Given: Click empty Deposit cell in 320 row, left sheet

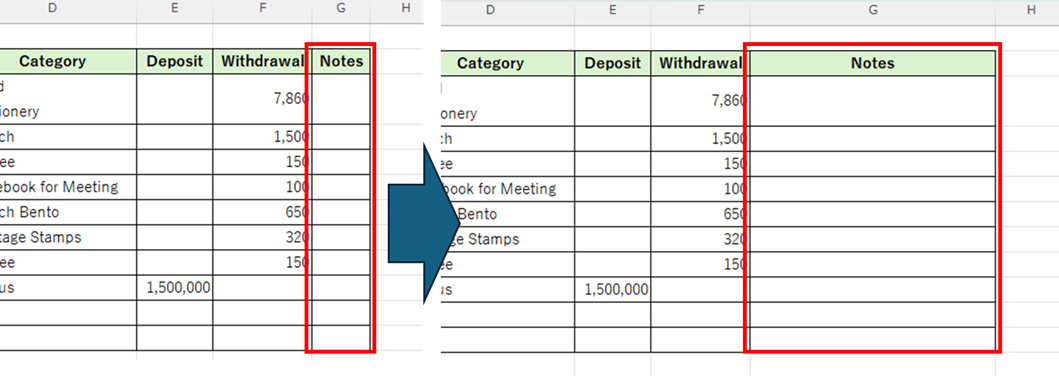Looking at the screenshot, I should pos(175,237).
